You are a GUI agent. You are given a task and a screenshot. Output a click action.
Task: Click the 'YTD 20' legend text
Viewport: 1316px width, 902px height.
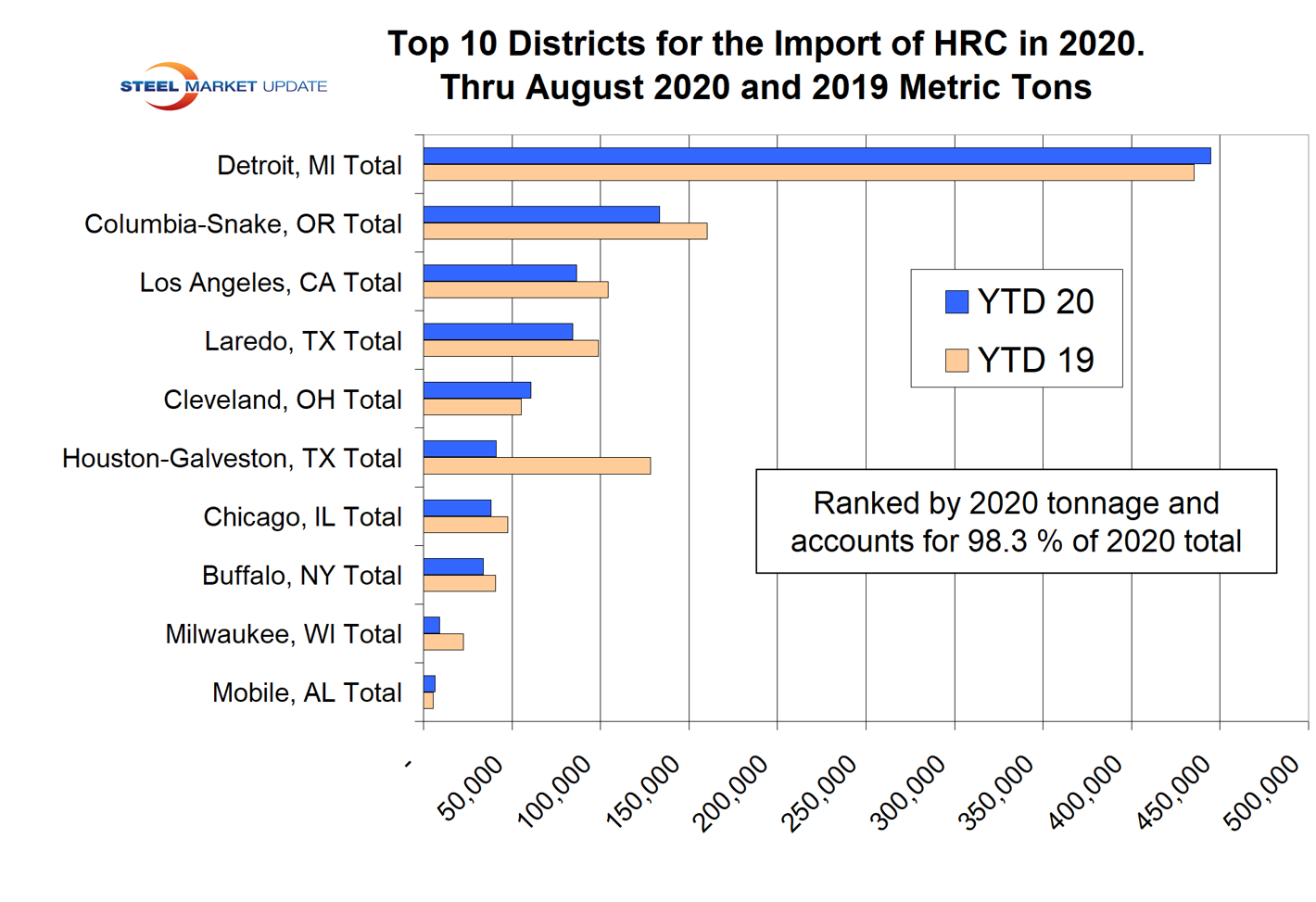pos(1035,301)
